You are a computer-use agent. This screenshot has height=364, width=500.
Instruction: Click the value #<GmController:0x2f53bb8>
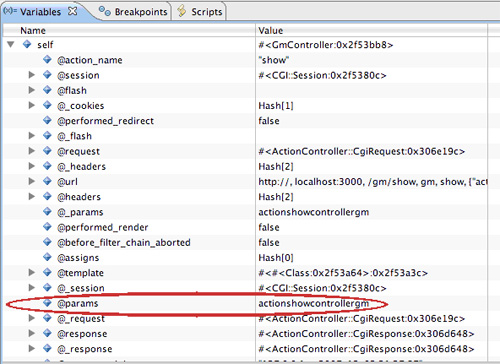[x=326, y=45]
